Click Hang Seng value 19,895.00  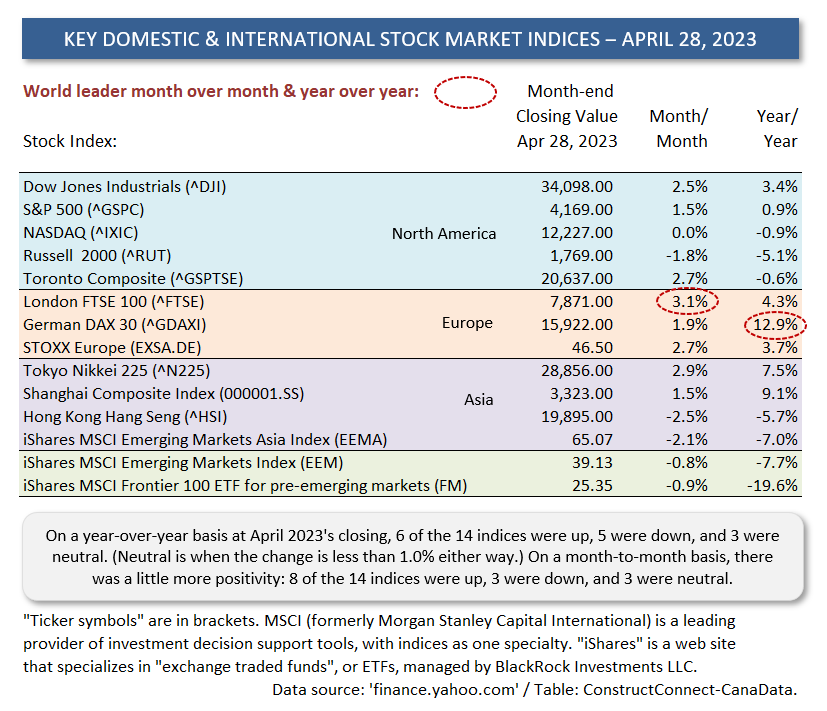coord(577,417)
